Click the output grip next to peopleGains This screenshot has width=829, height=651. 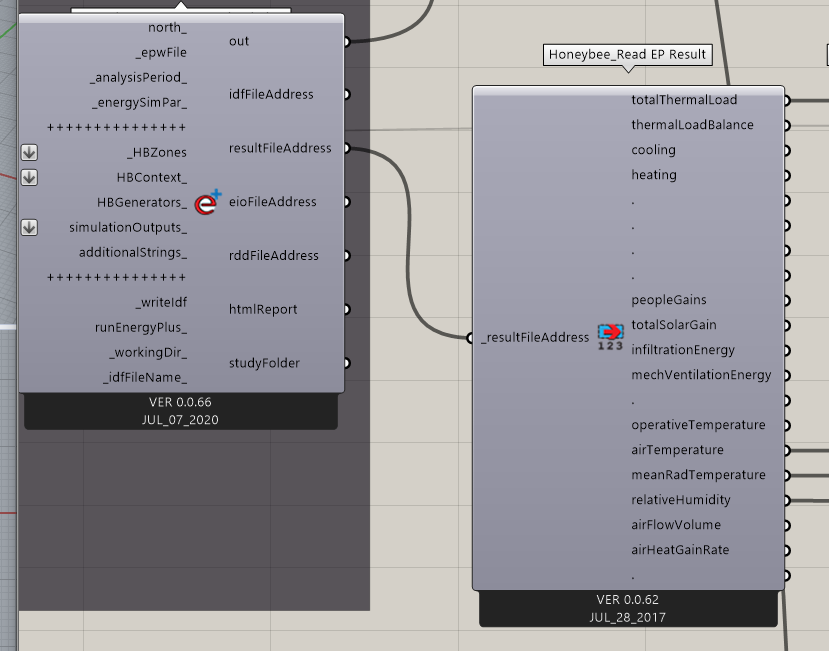click(787, 300)
